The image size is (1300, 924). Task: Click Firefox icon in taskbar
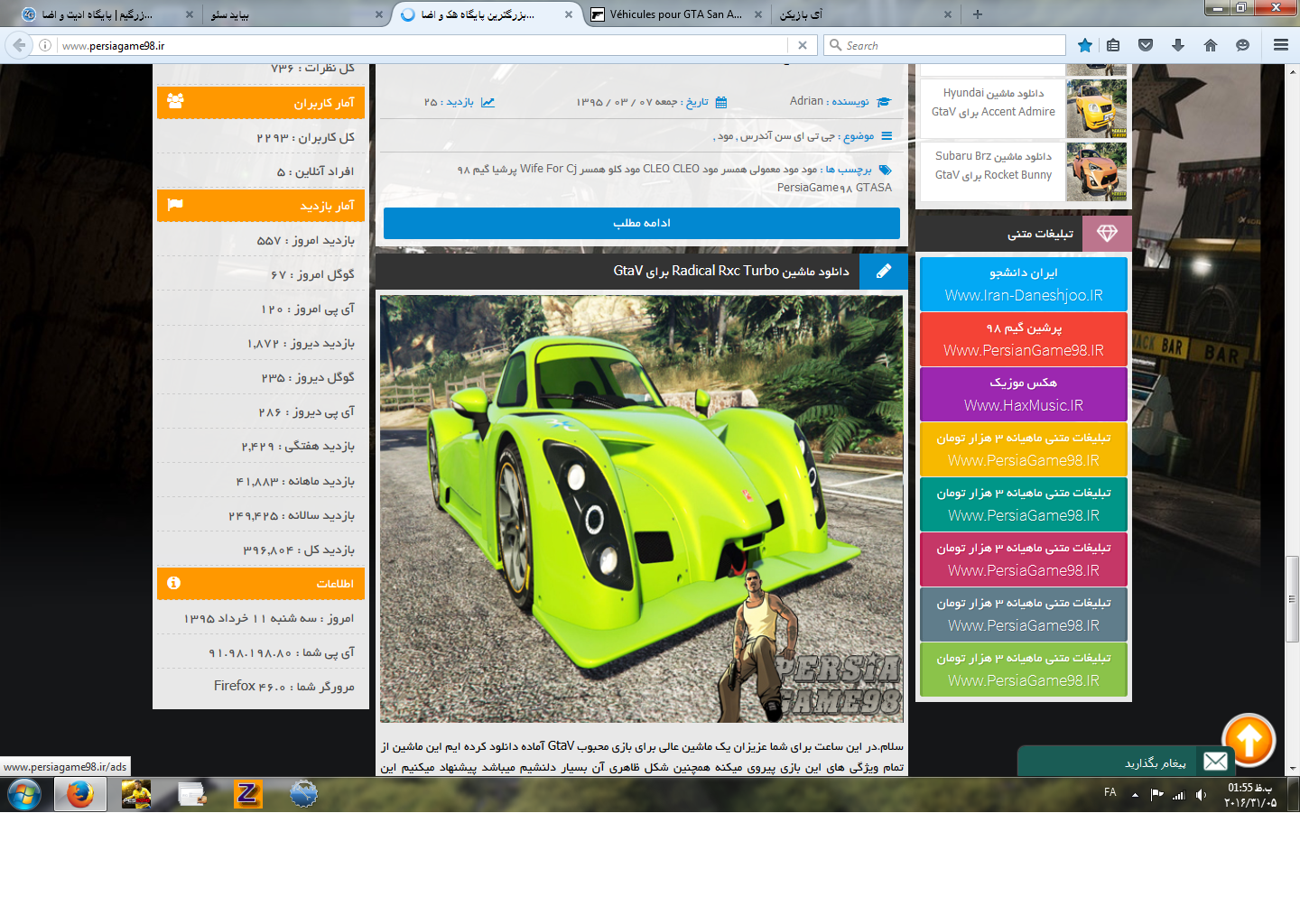point(80,794)
